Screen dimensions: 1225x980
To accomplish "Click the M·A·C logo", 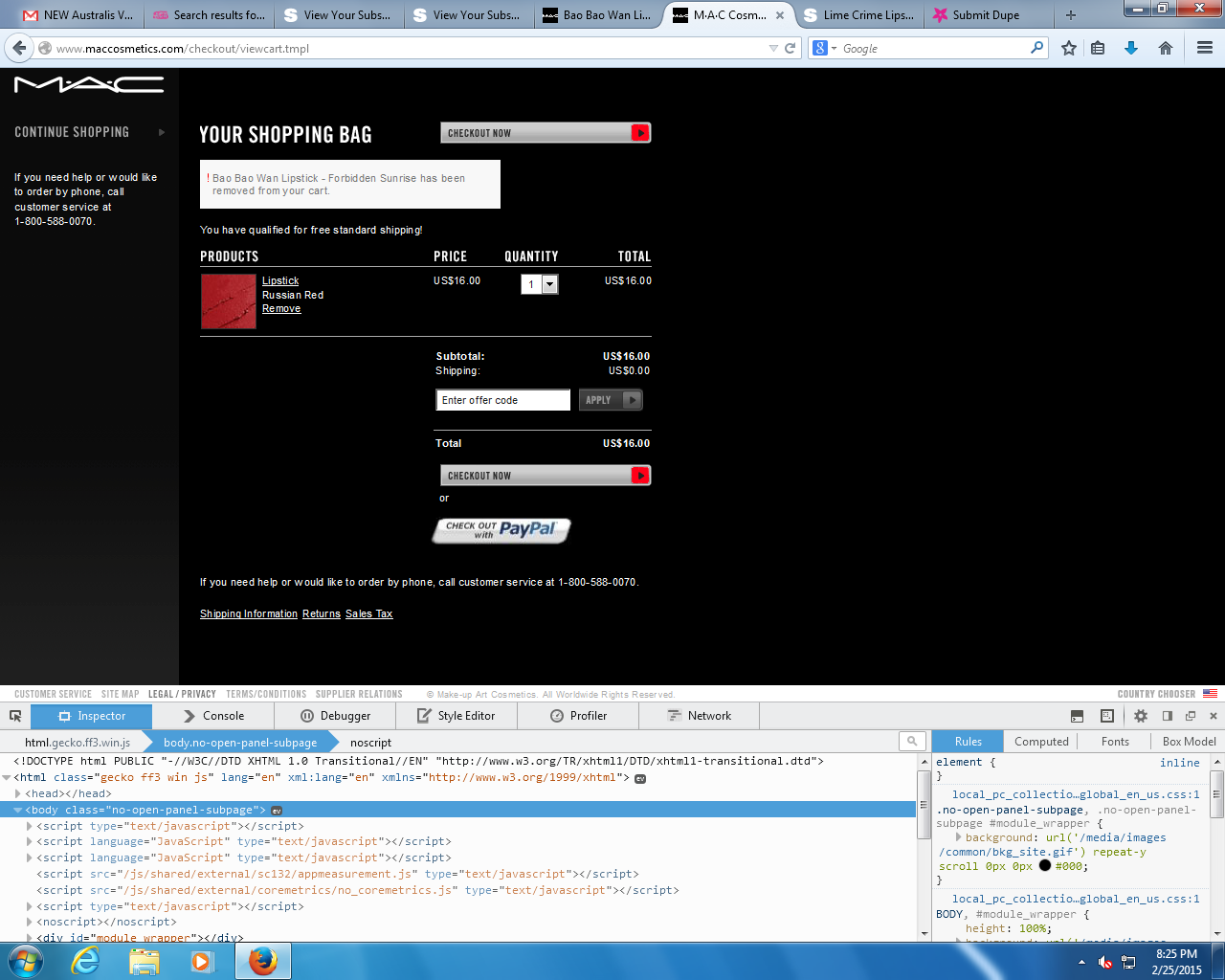I will tap(89, 85).
